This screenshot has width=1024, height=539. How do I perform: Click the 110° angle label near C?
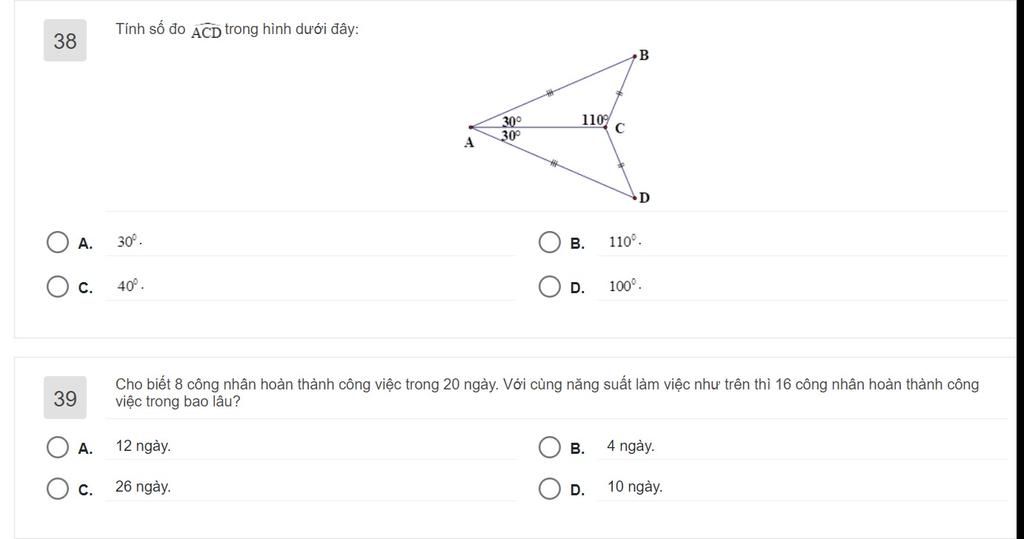pos(595,120)
